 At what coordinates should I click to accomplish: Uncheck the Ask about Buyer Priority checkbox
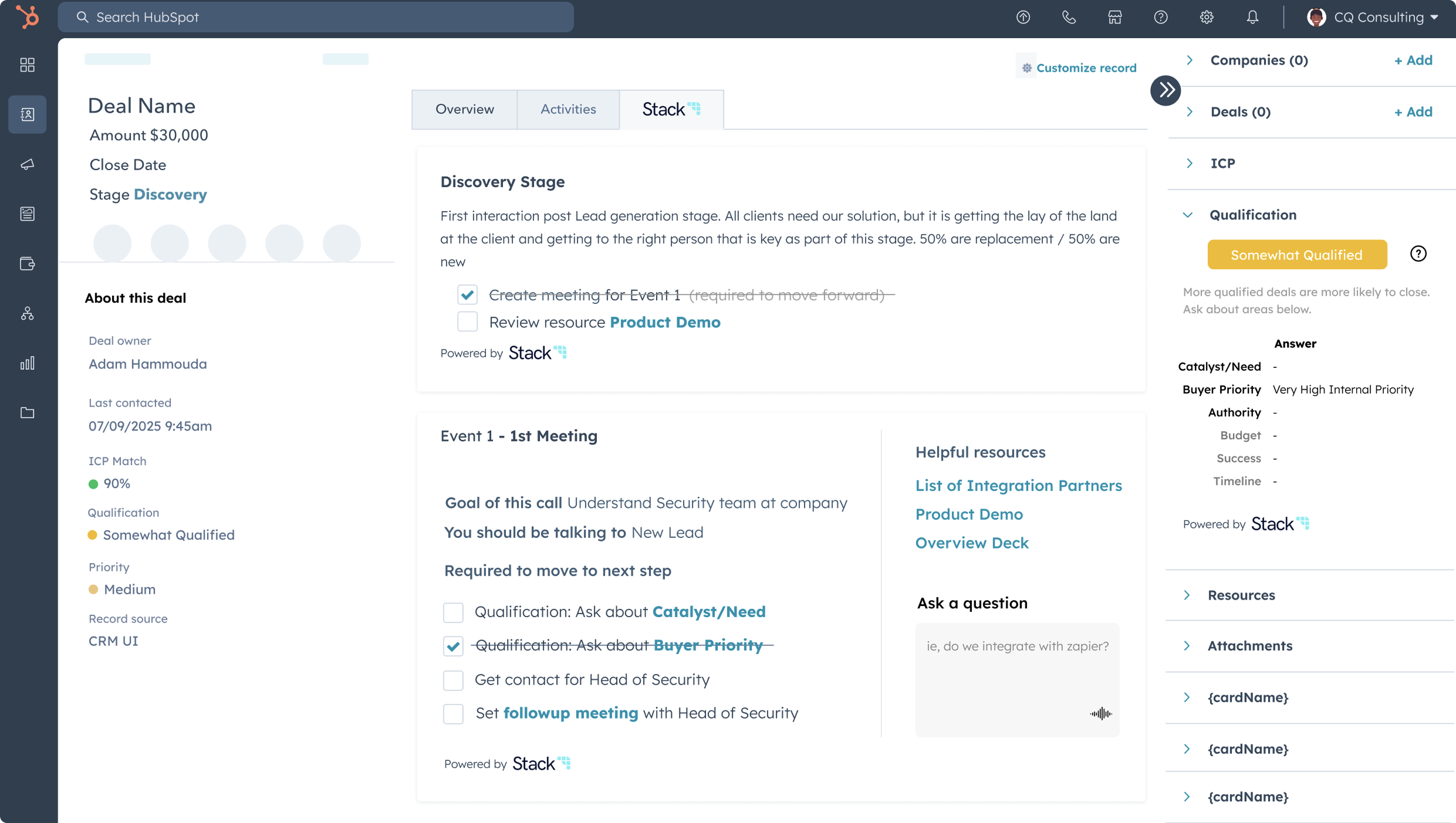pos(453,646)
